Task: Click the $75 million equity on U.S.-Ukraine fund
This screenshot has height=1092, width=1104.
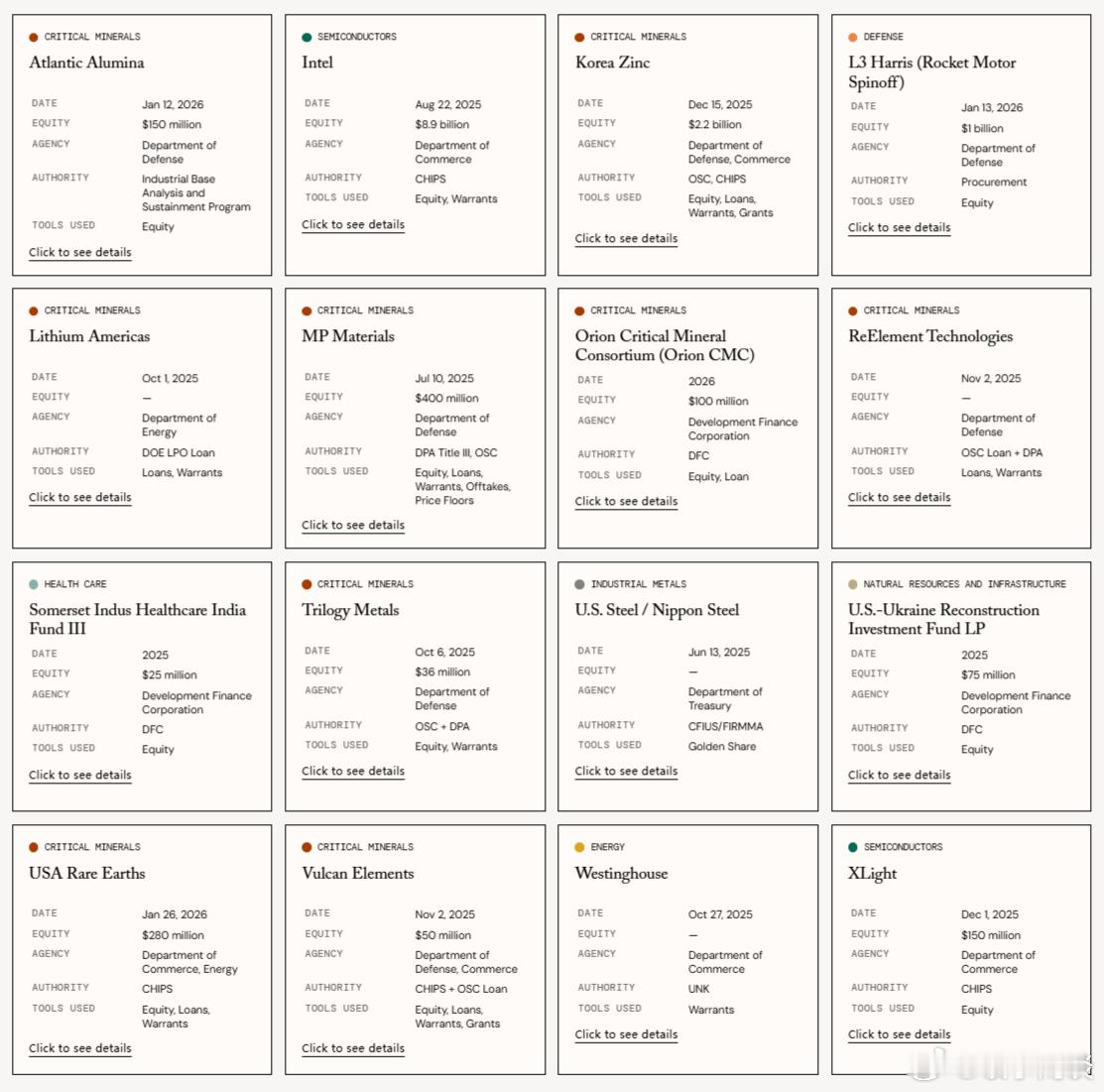Action: pyautogui.click(x=988, y=675)
